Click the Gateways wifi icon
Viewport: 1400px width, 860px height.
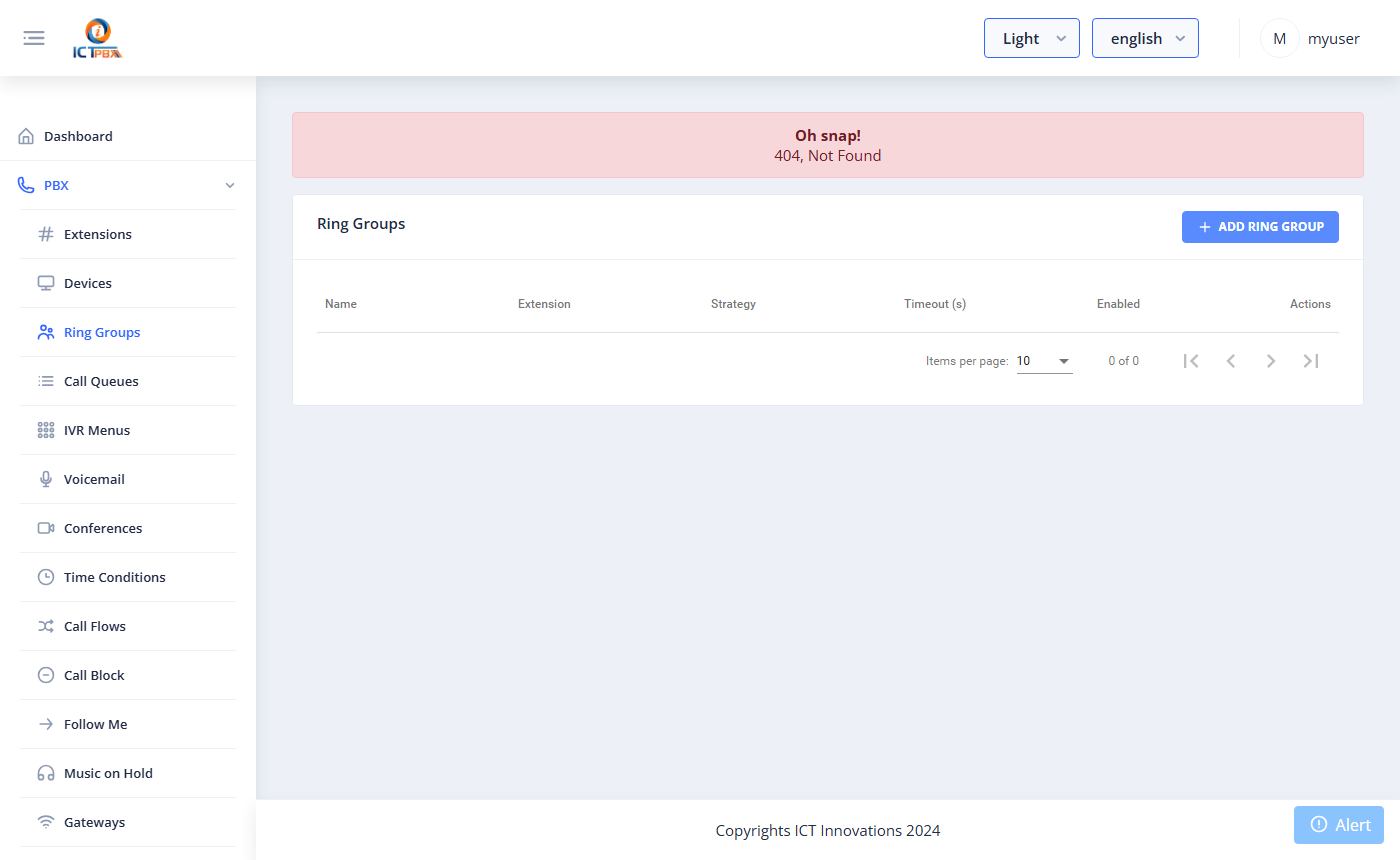point(46,822)
